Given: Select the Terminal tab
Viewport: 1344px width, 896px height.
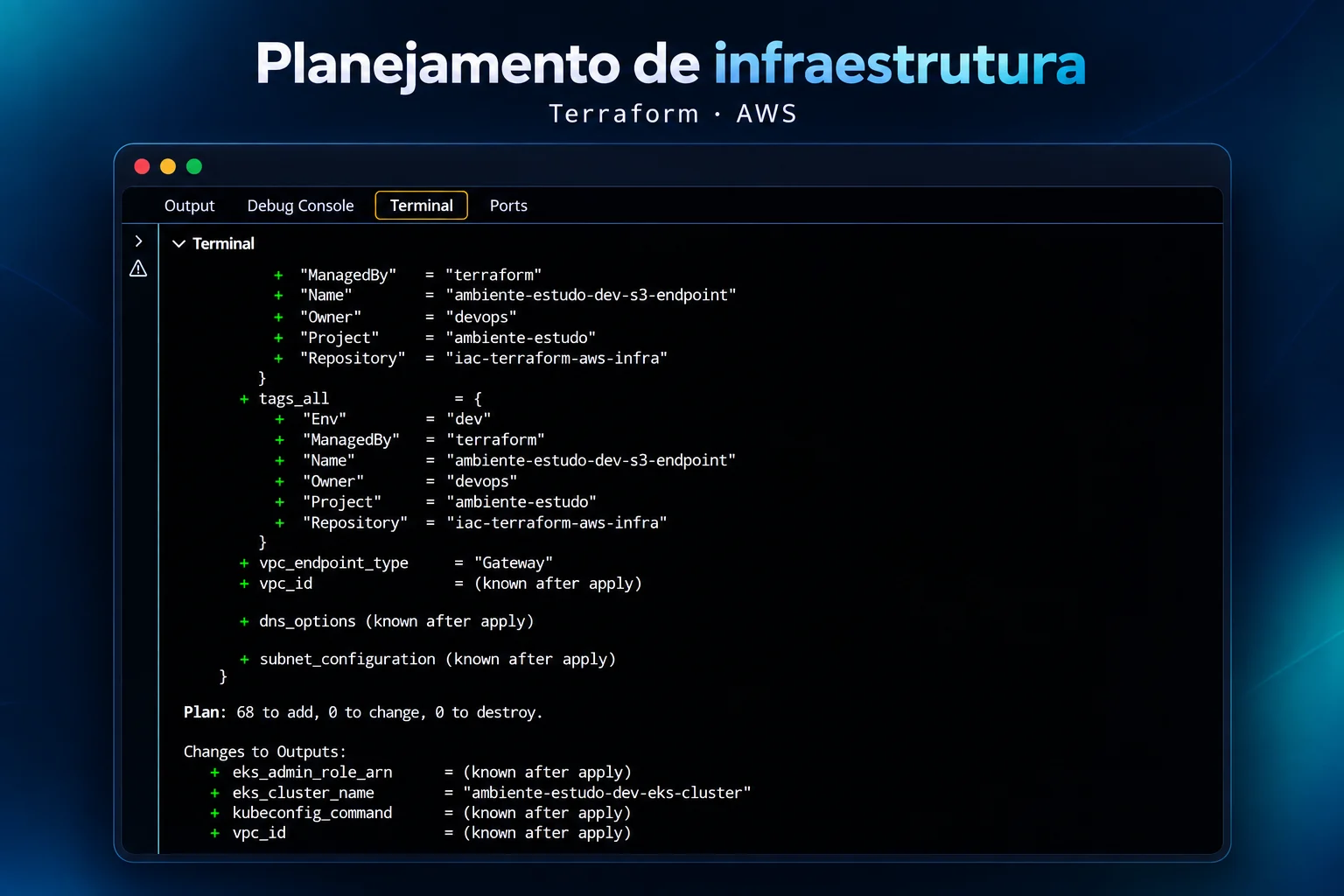Looking at the screenshot, I should (422, 206).
